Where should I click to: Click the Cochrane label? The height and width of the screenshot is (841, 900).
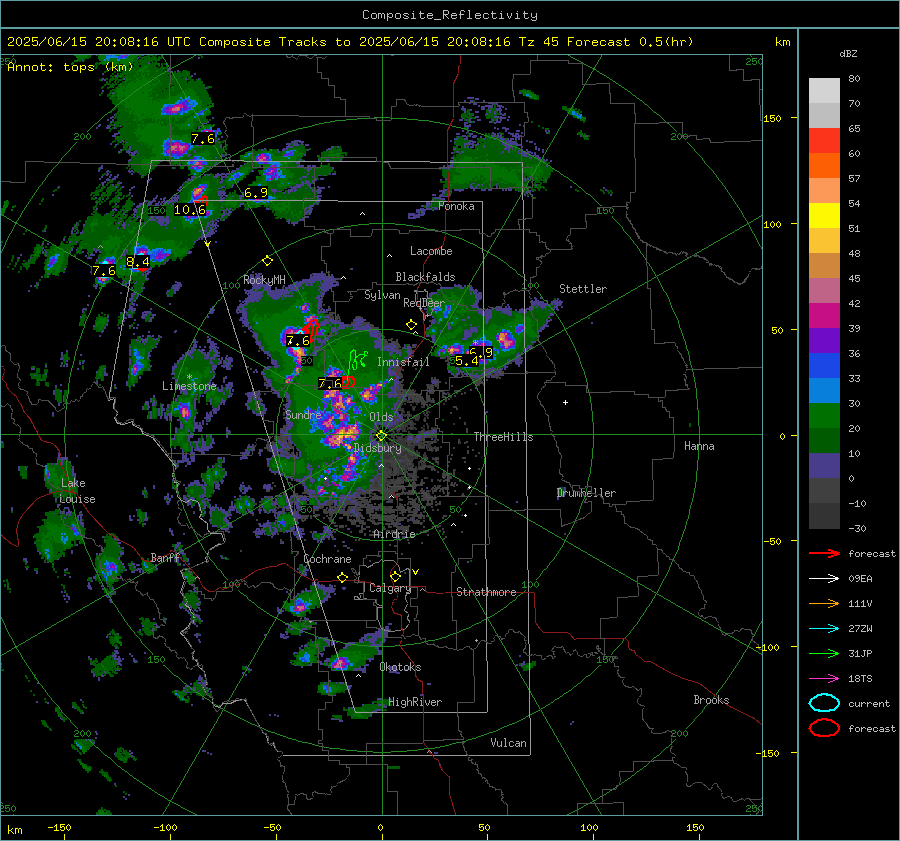[327, 559]
